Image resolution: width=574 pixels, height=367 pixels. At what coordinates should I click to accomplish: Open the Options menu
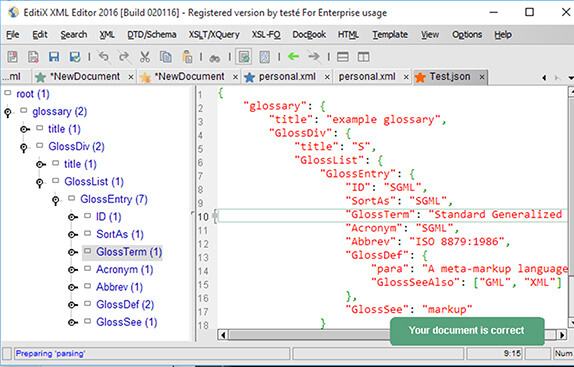[467, 35]
